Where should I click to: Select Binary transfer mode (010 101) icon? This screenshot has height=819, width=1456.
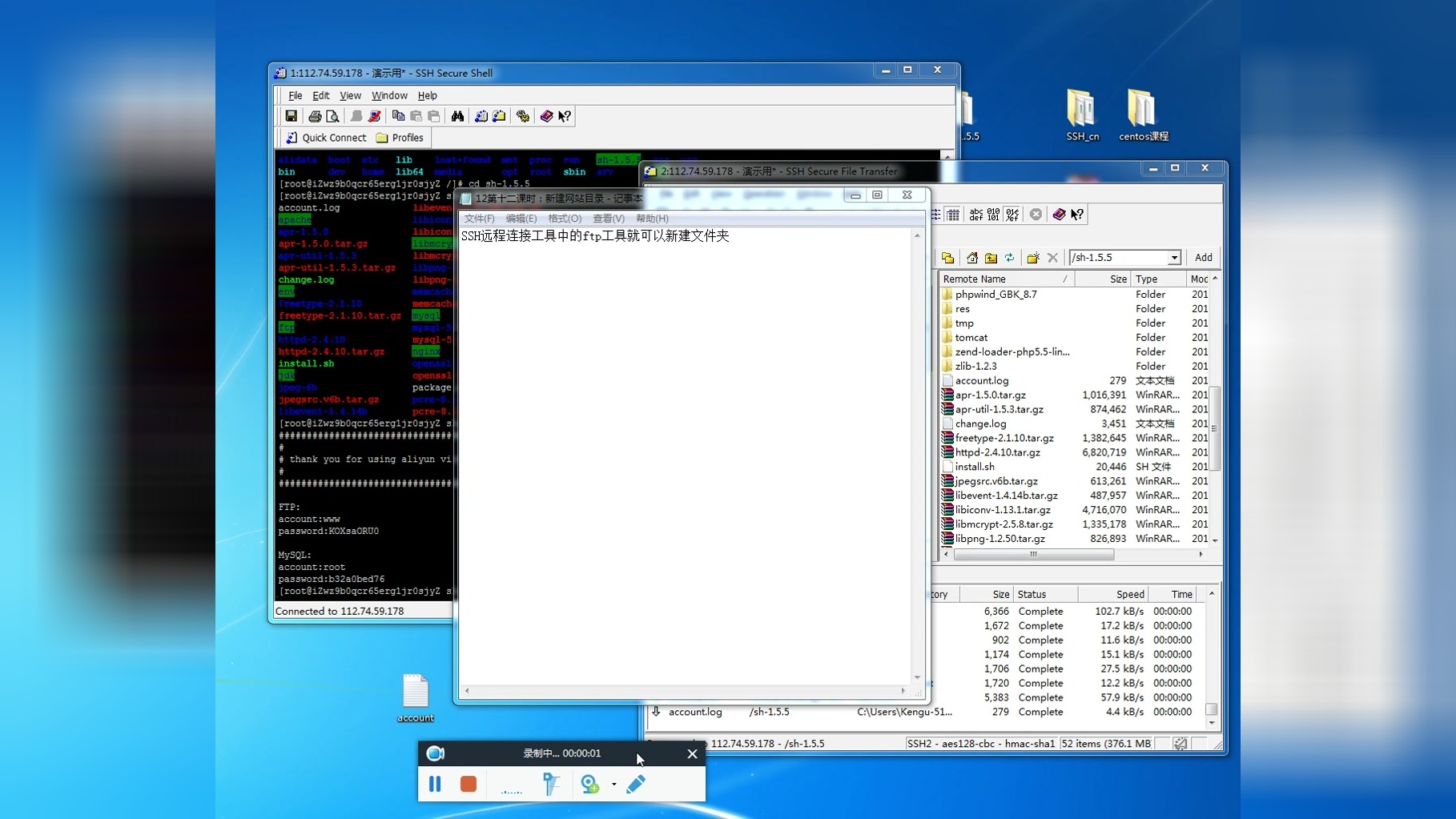pyautogui.click(x=994, y=215)
